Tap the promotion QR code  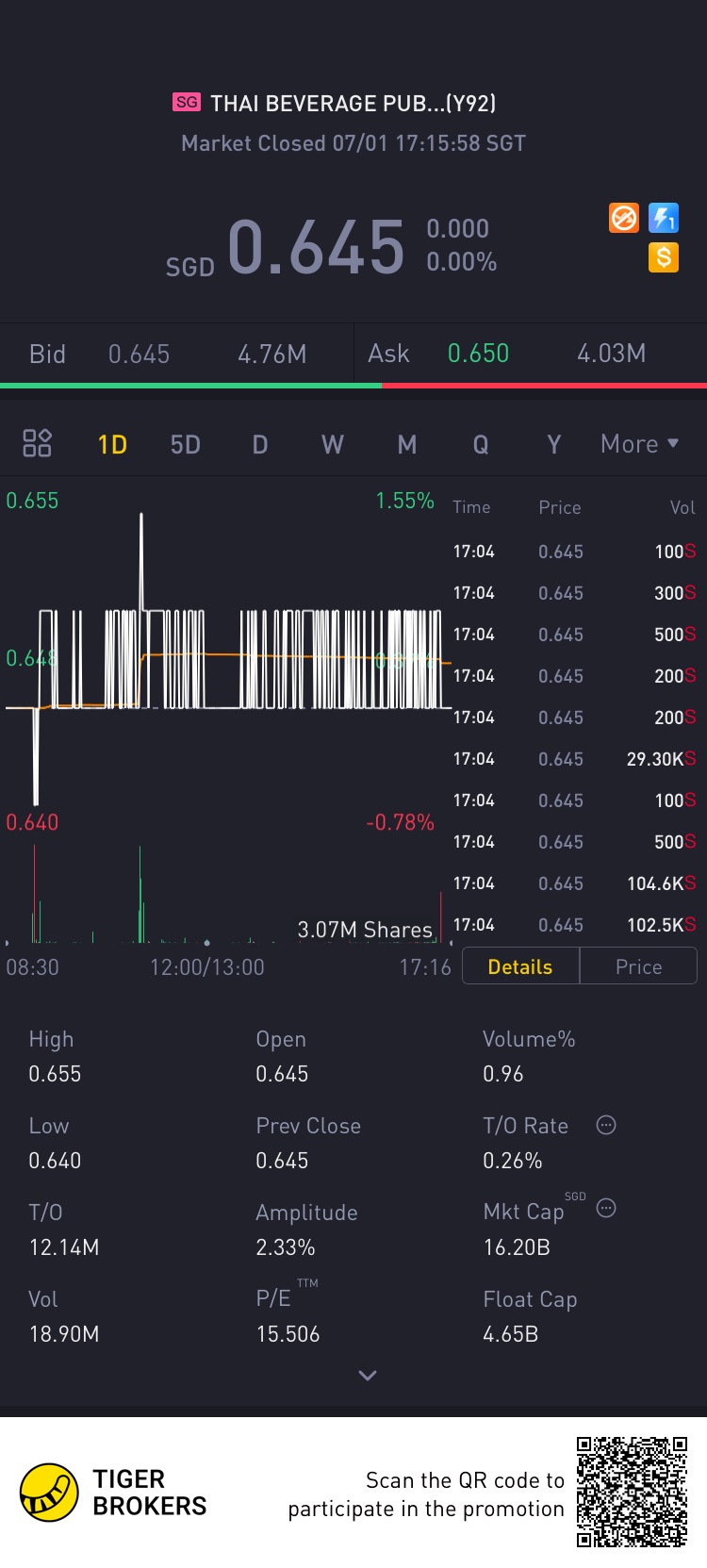click(x=632, y=1492)
